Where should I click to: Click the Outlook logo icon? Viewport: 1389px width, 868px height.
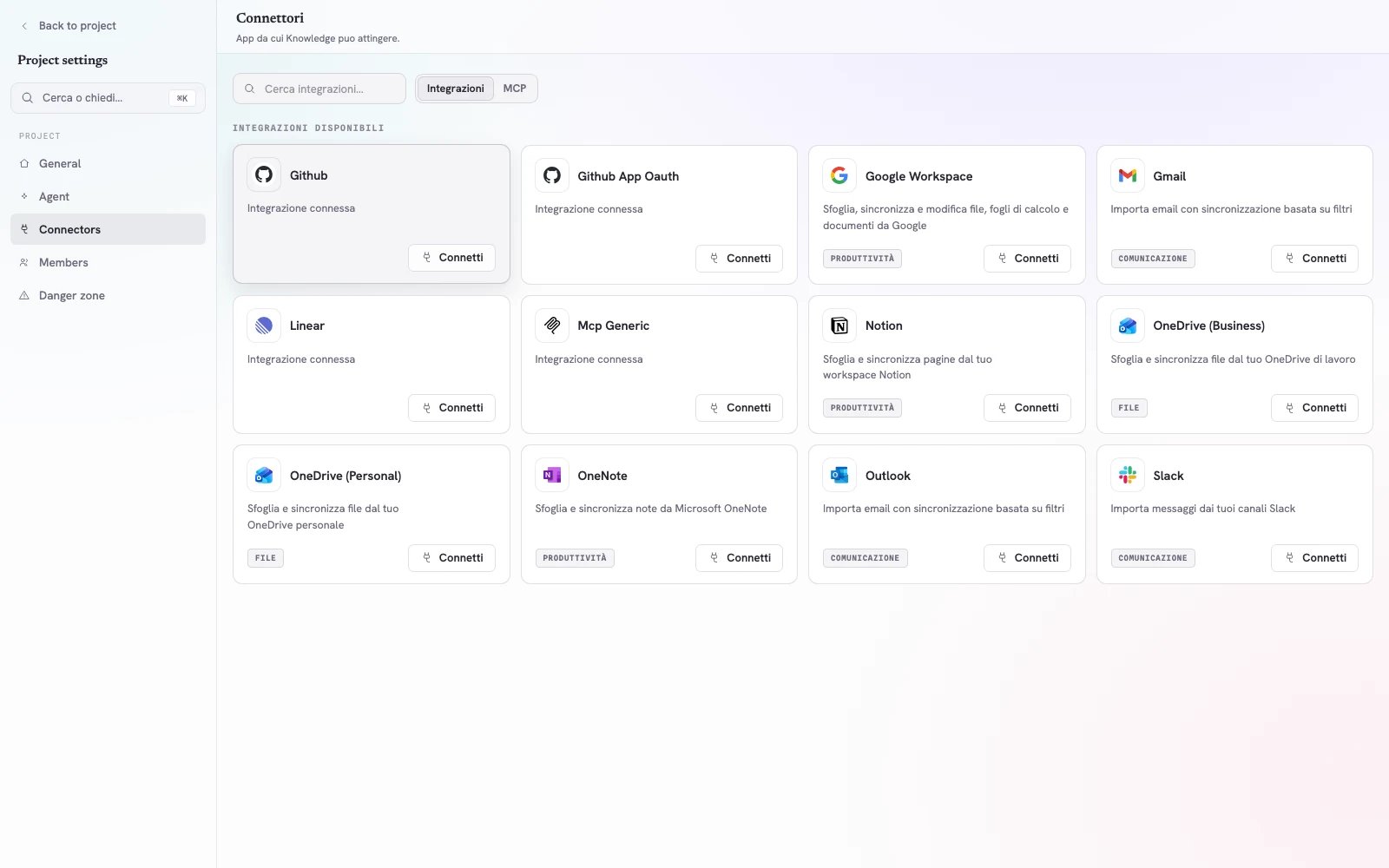pyautogui.click(x=839, y=476)
